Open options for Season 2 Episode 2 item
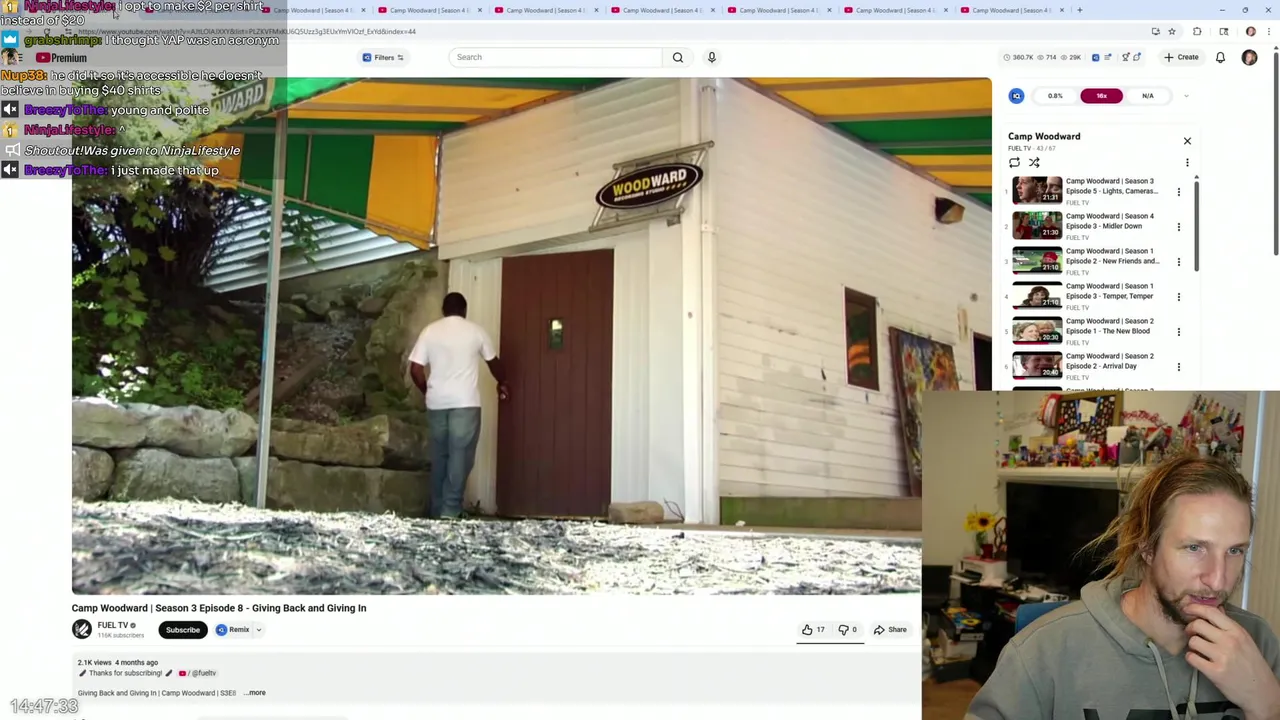The height and width of the screenshot is (720, 1280). click(x=1178, y=367)
